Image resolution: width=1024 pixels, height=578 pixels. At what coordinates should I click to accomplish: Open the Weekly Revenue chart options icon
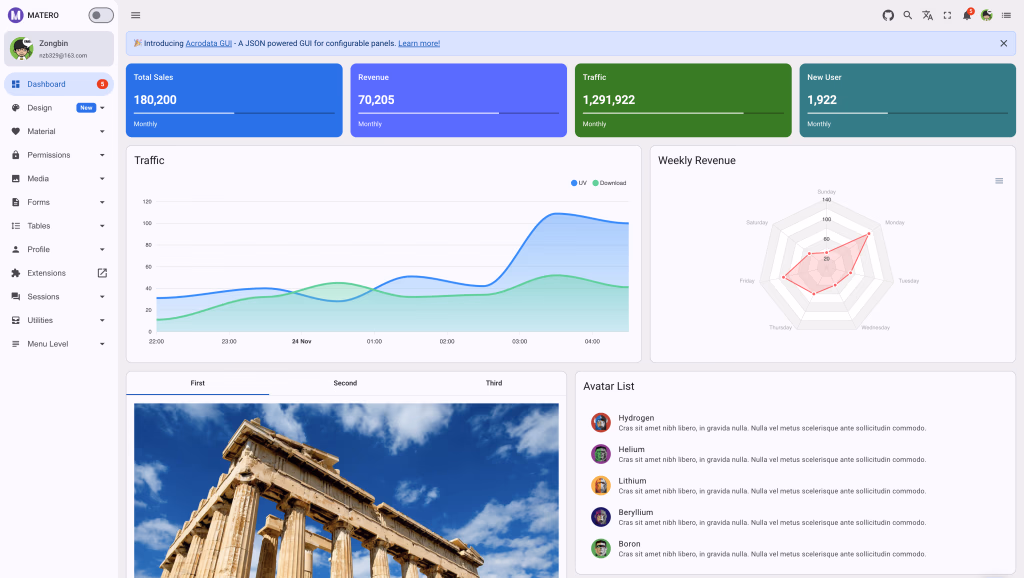click(998, 180)
